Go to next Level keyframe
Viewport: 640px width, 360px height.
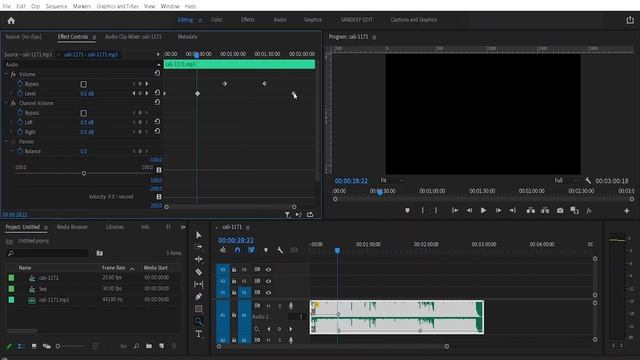point(147,93)
